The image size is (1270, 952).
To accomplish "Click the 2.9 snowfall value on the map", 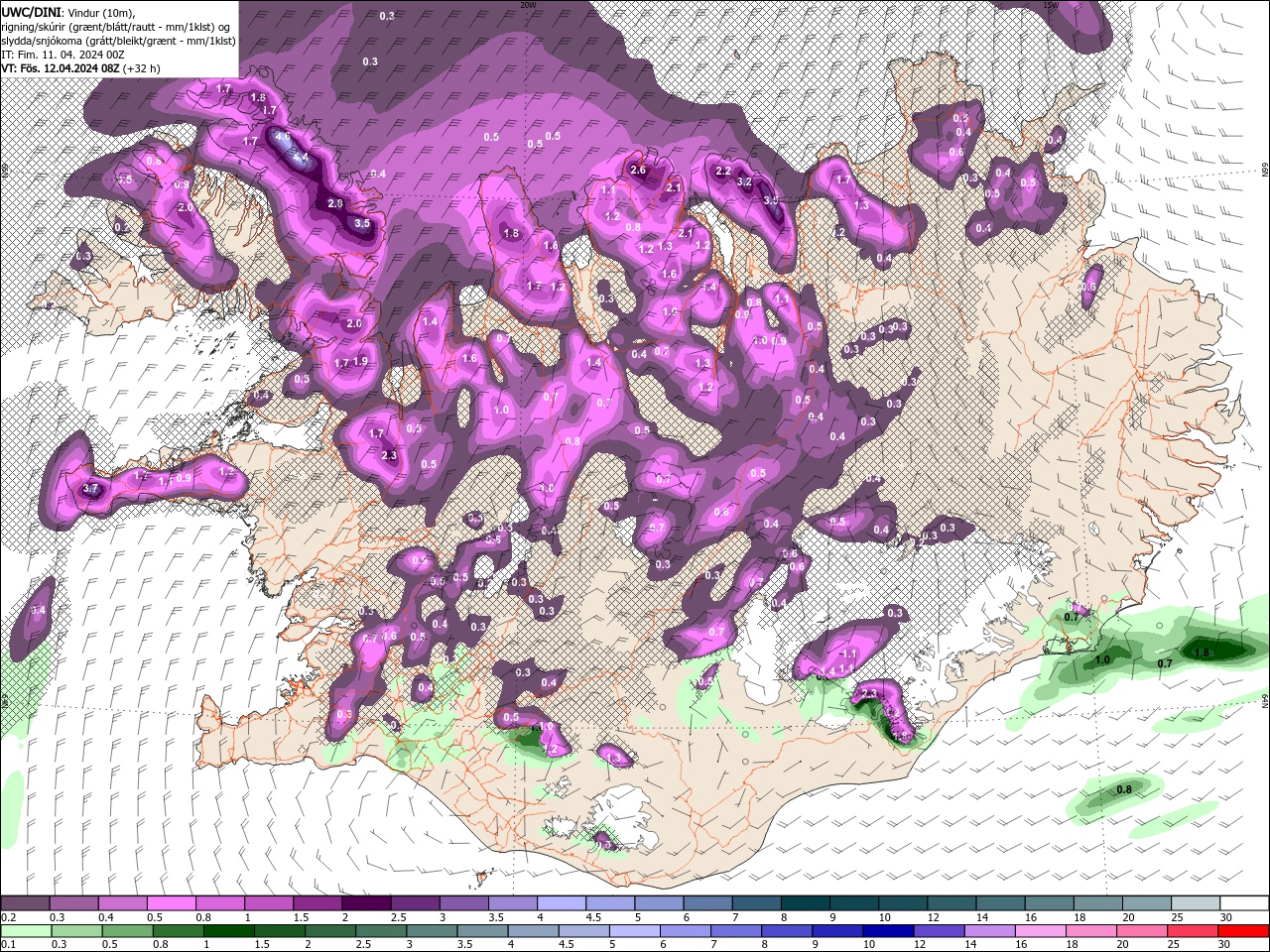I will tap(335, 203).
